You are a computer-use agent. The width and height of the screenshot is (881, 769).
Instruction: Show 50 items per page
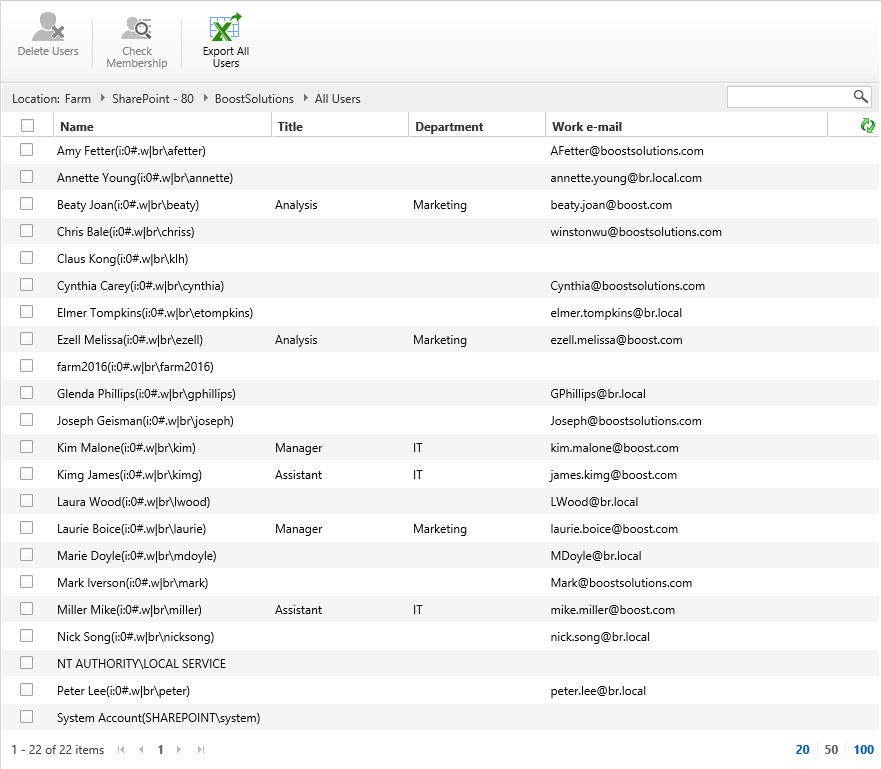(831, 749)
